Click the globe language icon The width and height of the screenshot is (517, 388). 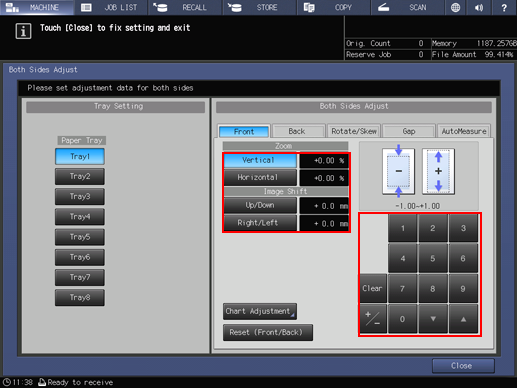coord(455,7)
